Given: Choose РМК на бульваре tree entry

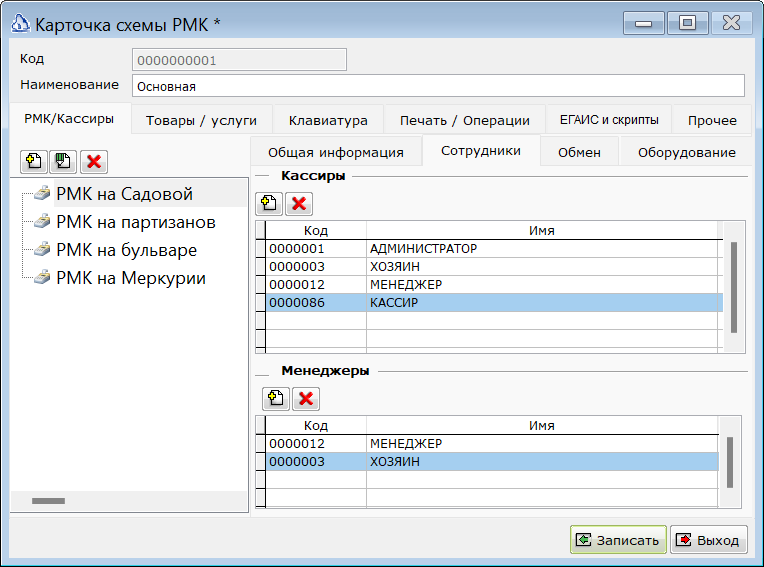Looking at the screenshot, I should [127, 250].
